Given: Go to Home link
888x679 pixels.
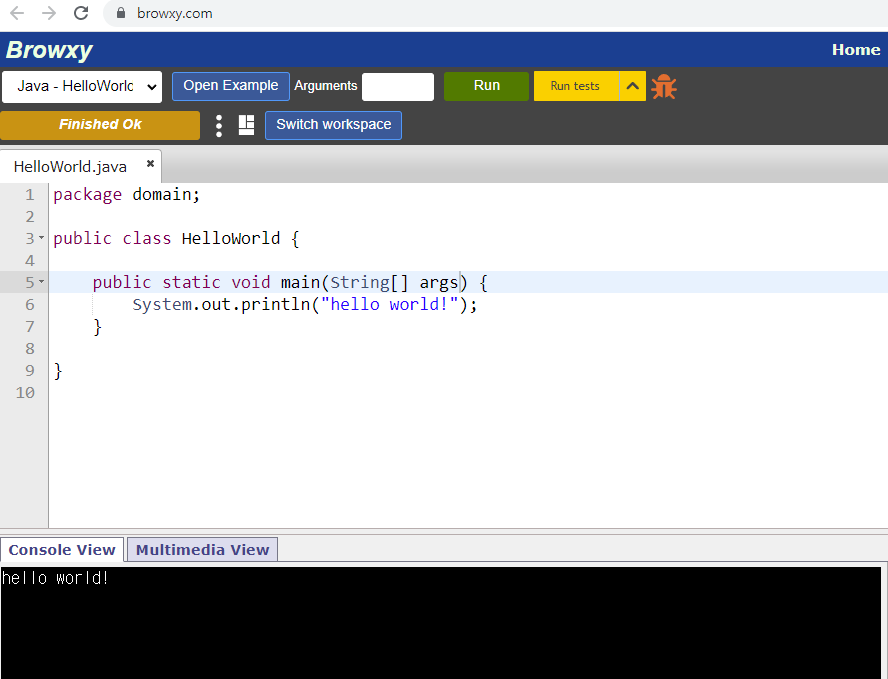Looking at the screenshot, I should 856,50.
